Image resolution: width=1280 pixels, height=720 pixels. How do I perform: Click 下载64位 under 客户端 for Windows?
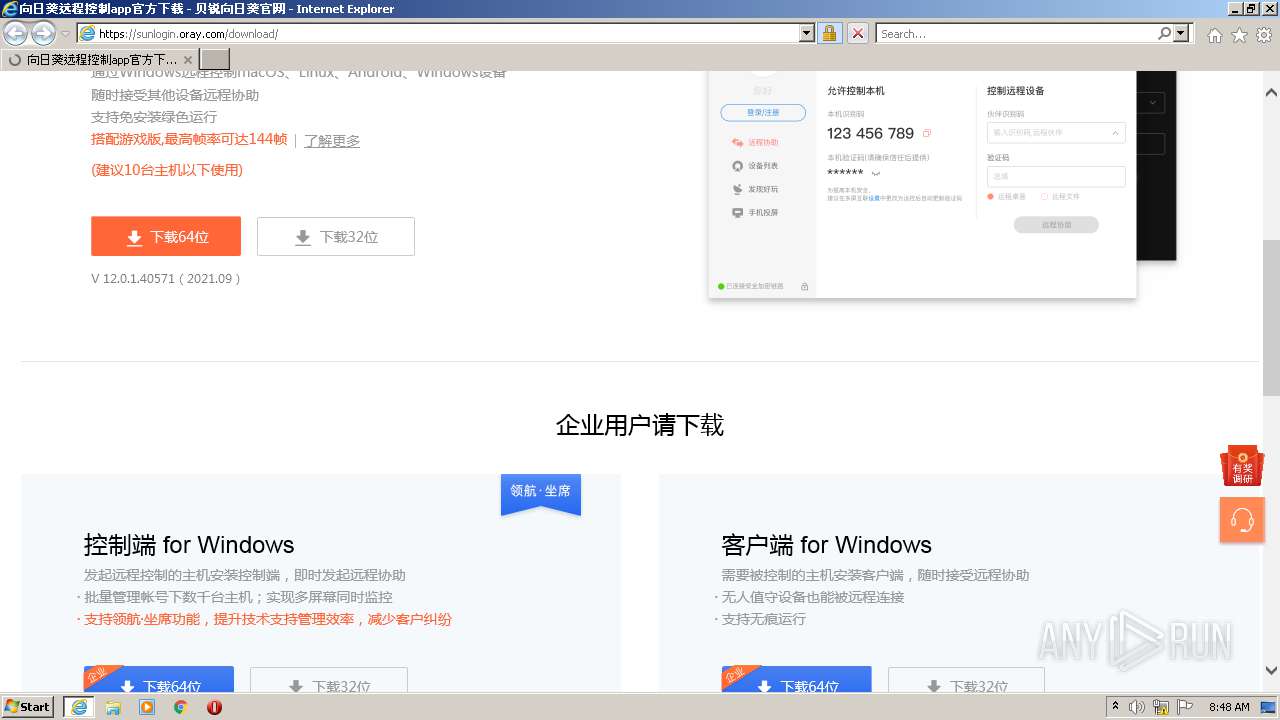coord(796,680)
